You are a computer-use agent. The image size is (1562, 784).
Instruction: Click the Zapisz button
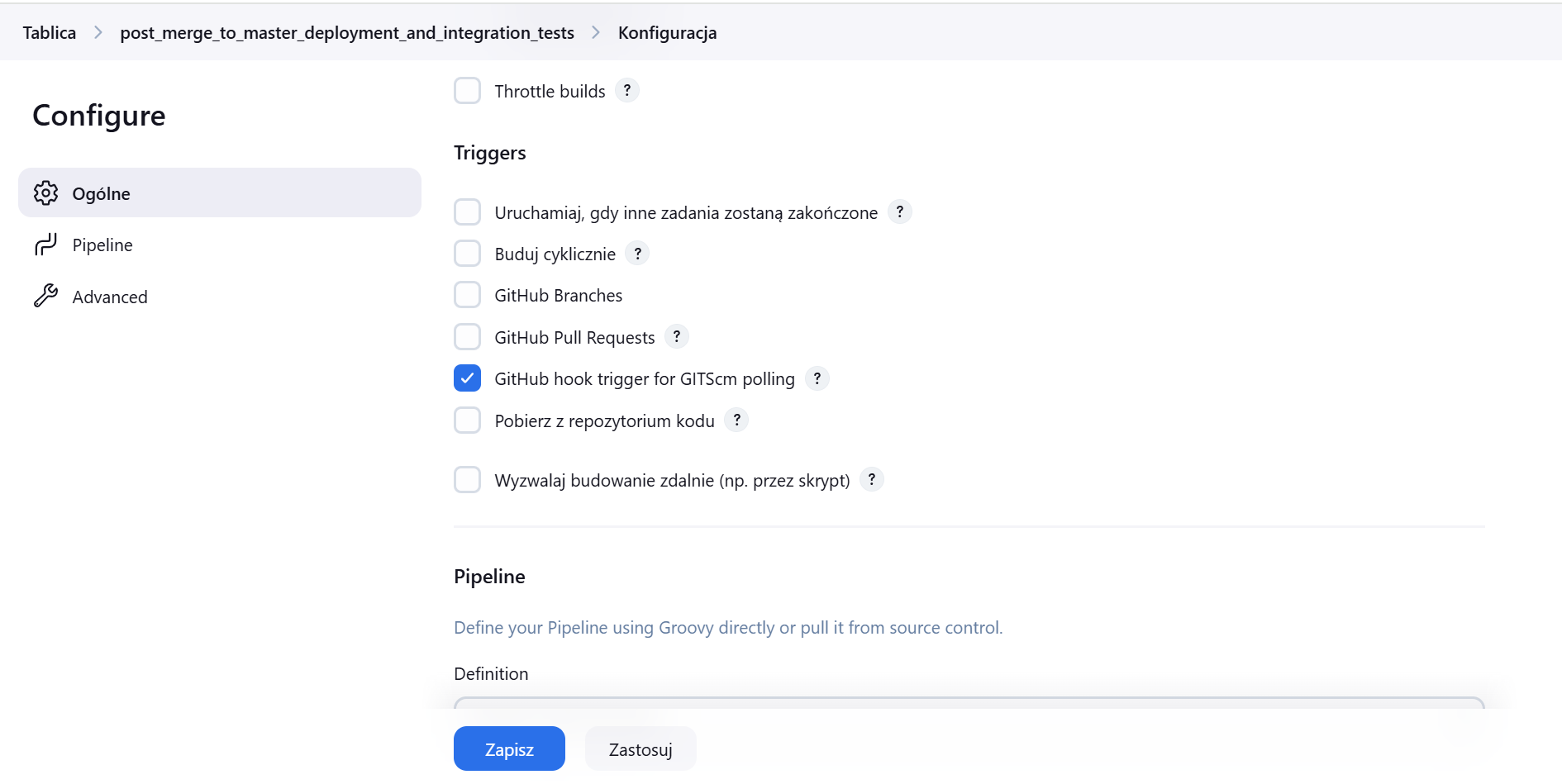[508, 748]
